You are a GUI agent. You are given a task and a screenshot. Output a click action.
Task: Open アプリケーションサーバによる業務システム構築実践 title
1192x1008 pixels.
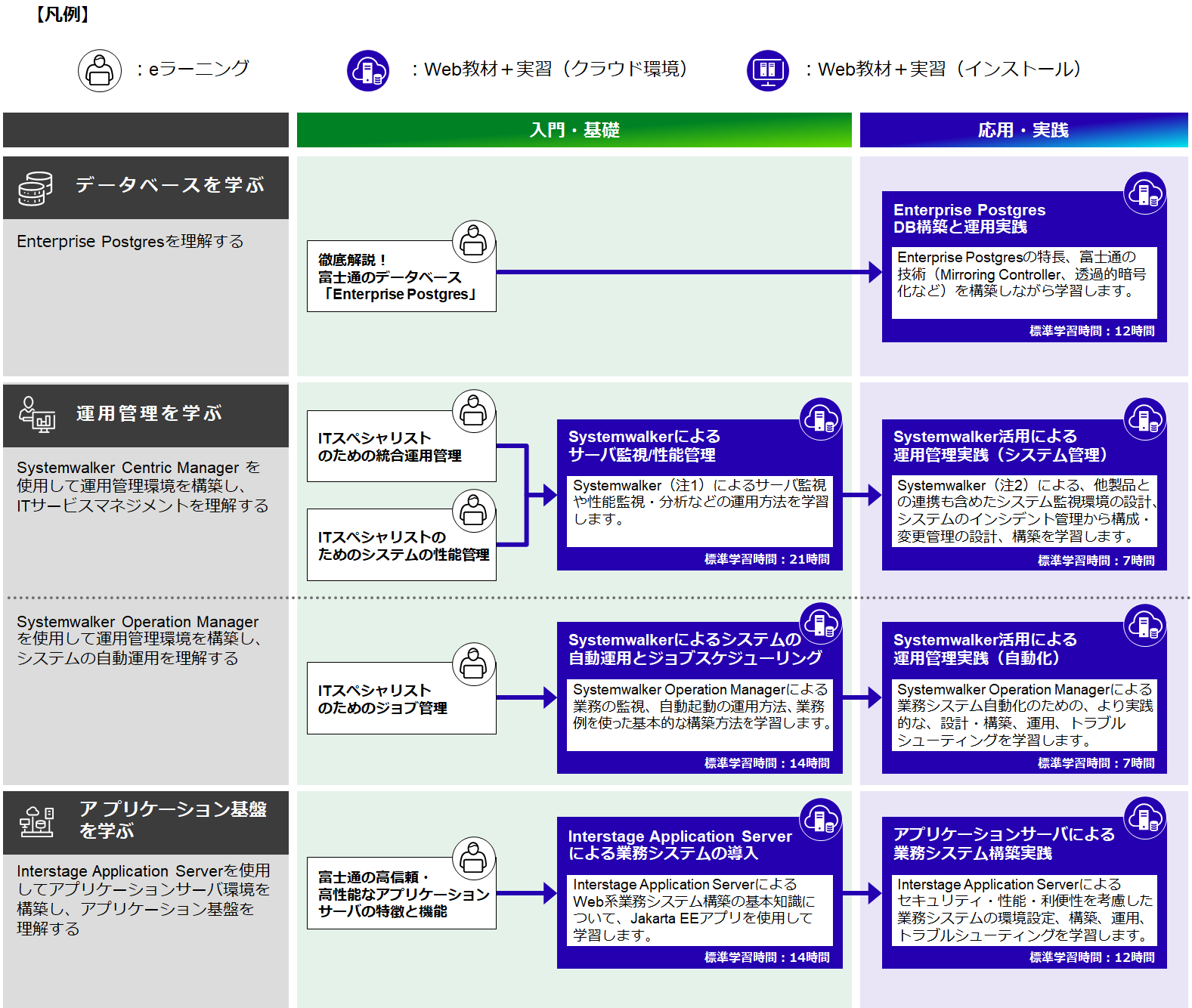click(1004, 843)
